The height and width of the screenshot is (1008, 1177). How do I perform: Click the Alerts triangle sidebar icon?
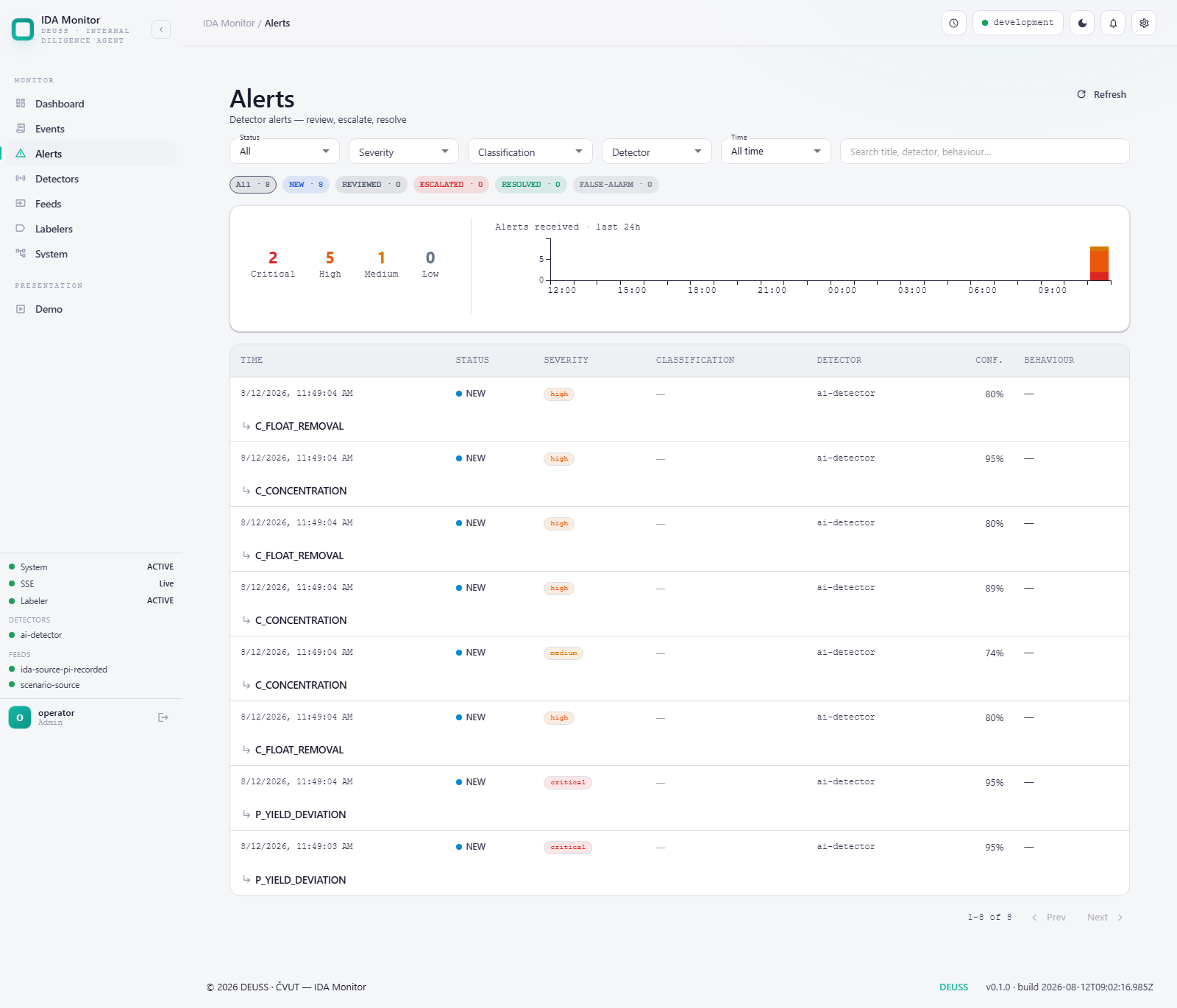click(x=21, y=154)
